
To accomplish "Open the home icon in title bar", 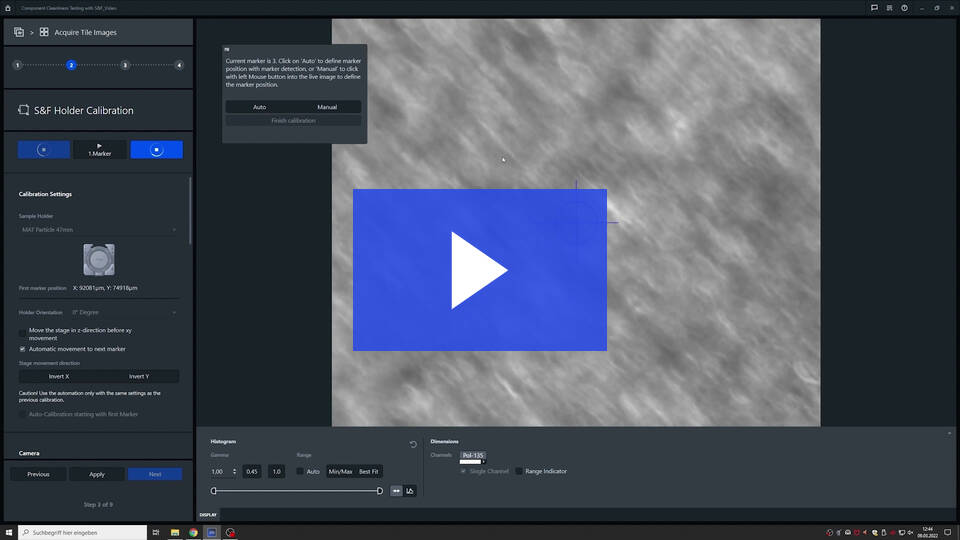I will pos(8,8).
